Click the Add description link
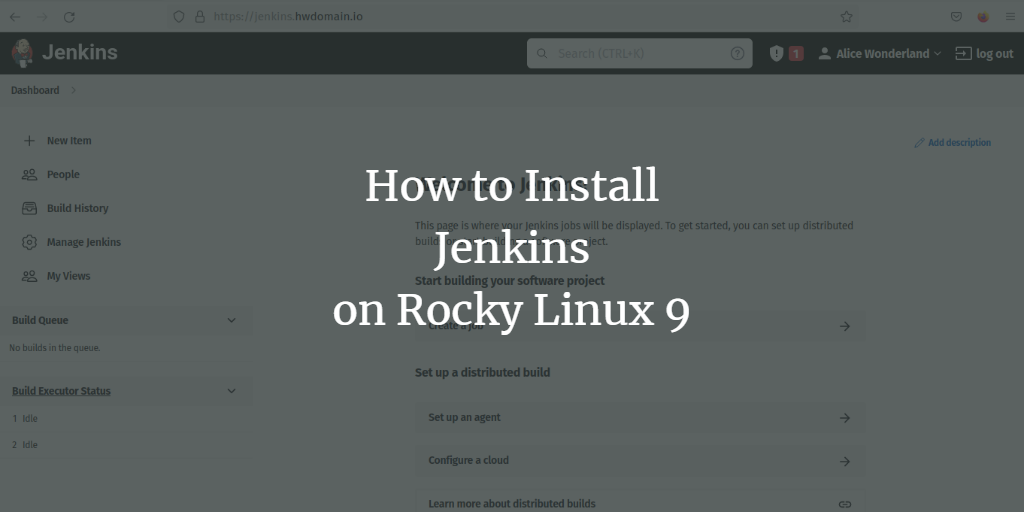 (959, 142)
